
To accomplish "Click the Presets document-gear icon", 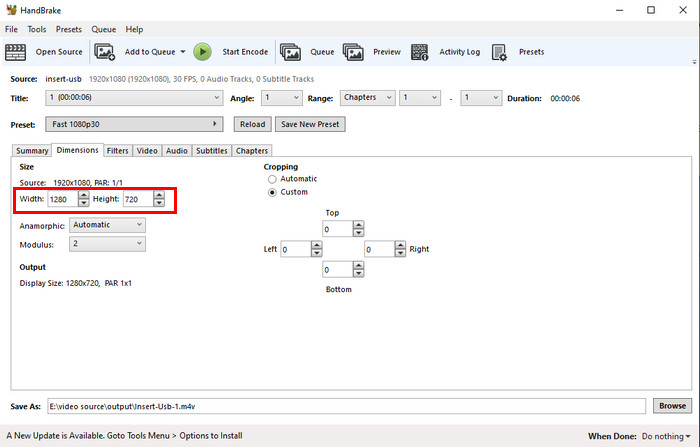I will [499, 52].
